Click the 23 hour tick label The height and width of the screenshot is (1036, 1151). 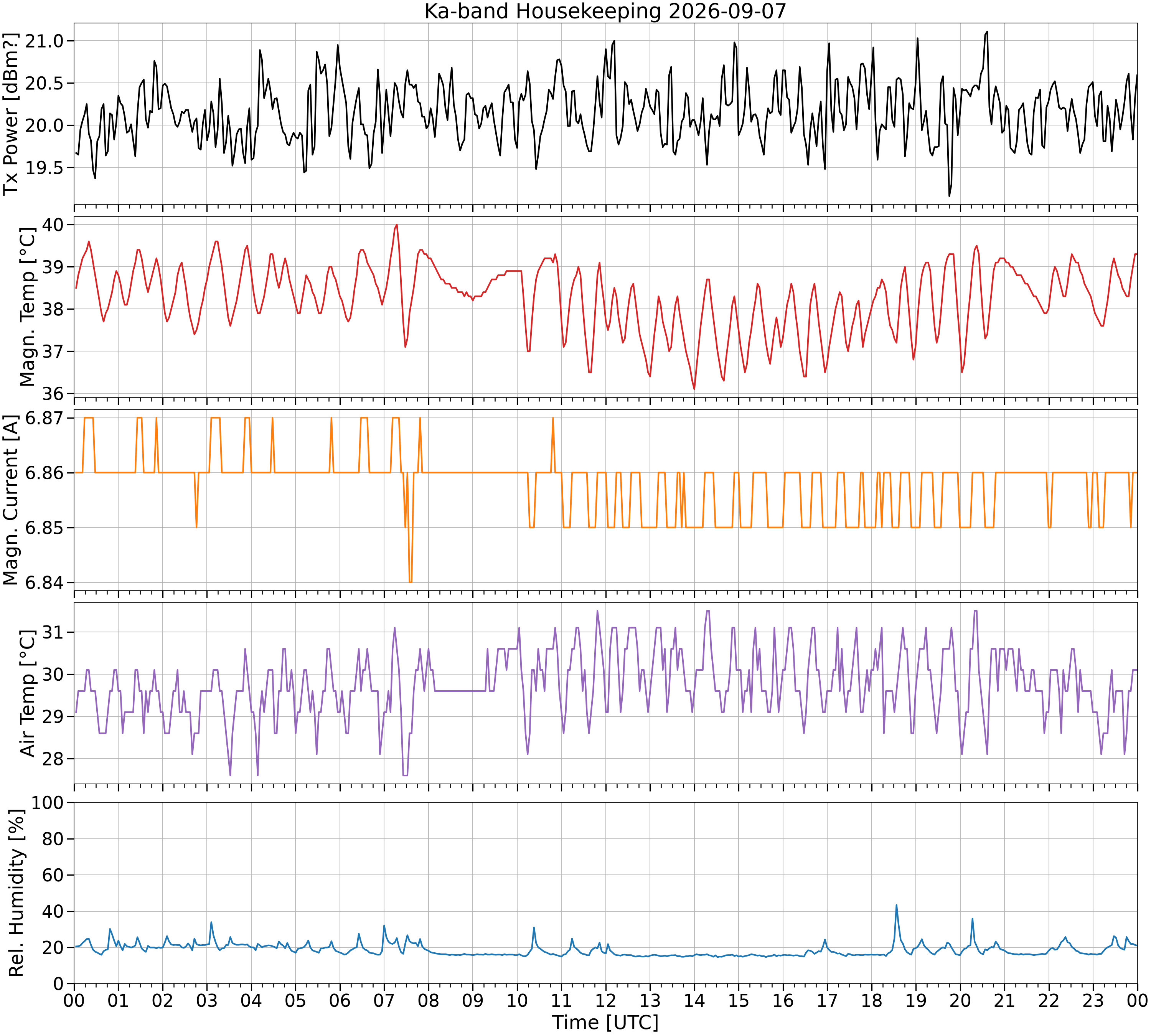[1093, 1000]
